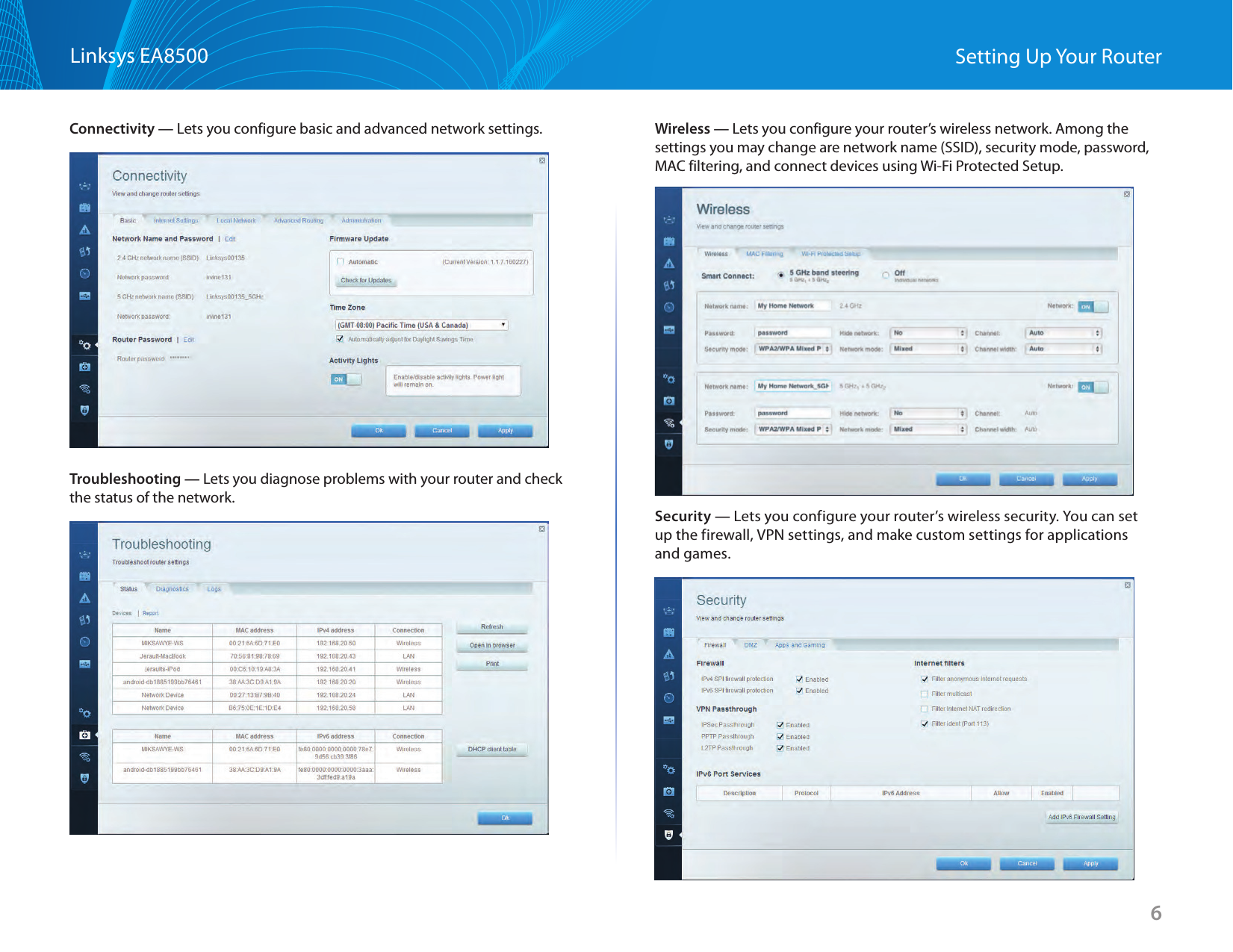Open Diagnostics tab in Troubleshooting
The width and height of the screenshot is (1233, 952).
pos(173,589)
